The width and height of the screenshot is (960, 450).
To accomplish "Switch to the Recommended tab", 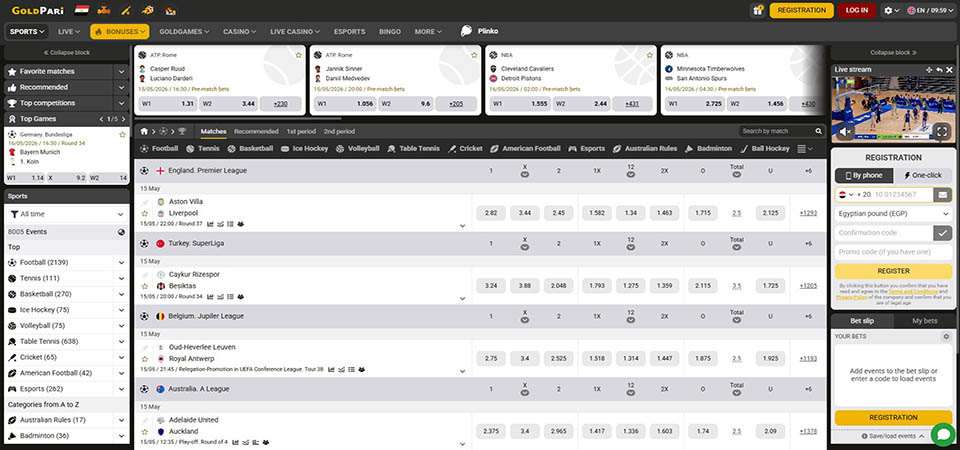I will (x=256, y=132).
